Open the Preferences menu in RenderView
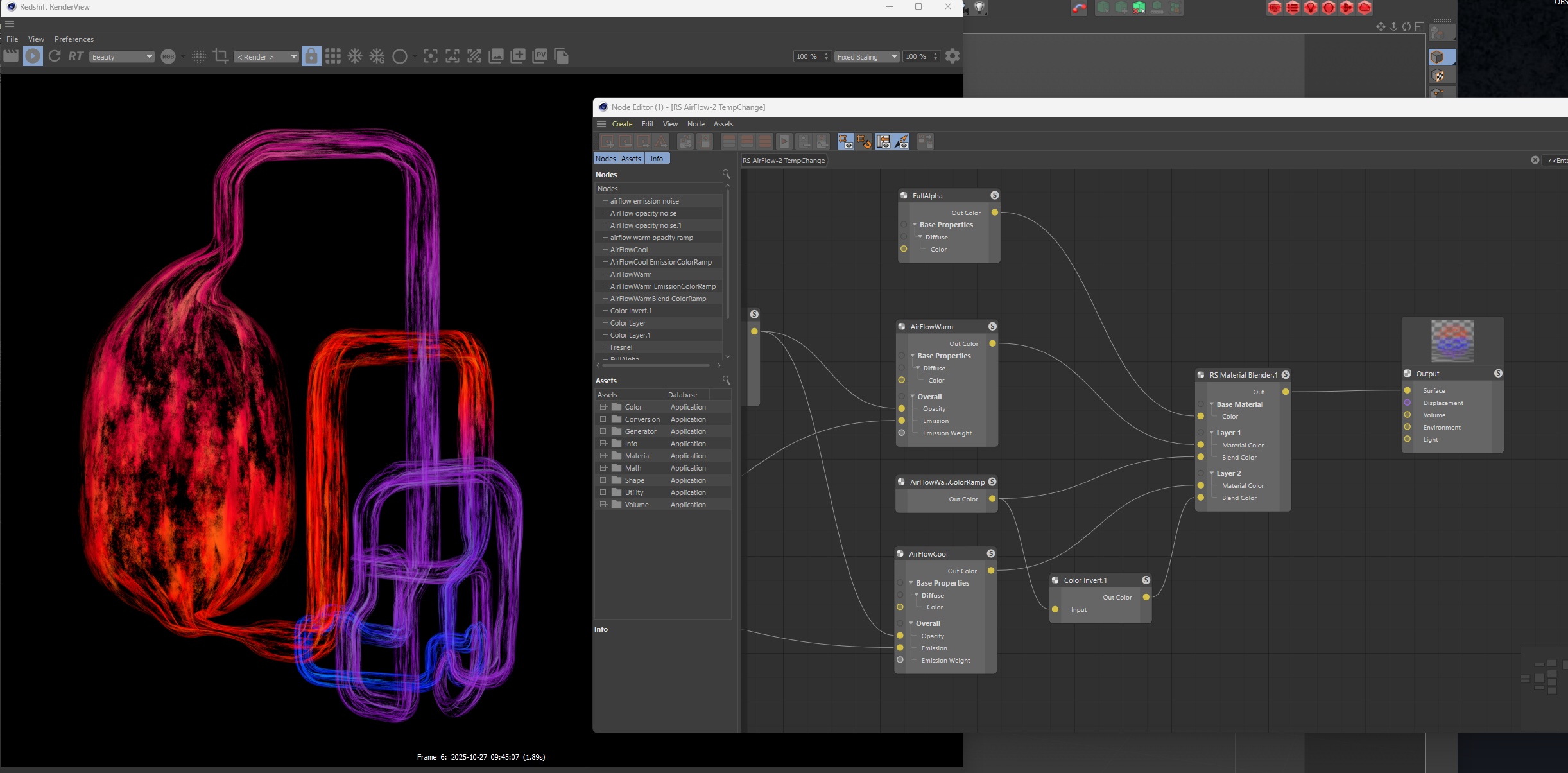Image resolution: width=1568 pixels, height=773 pixels. point(74,39)
